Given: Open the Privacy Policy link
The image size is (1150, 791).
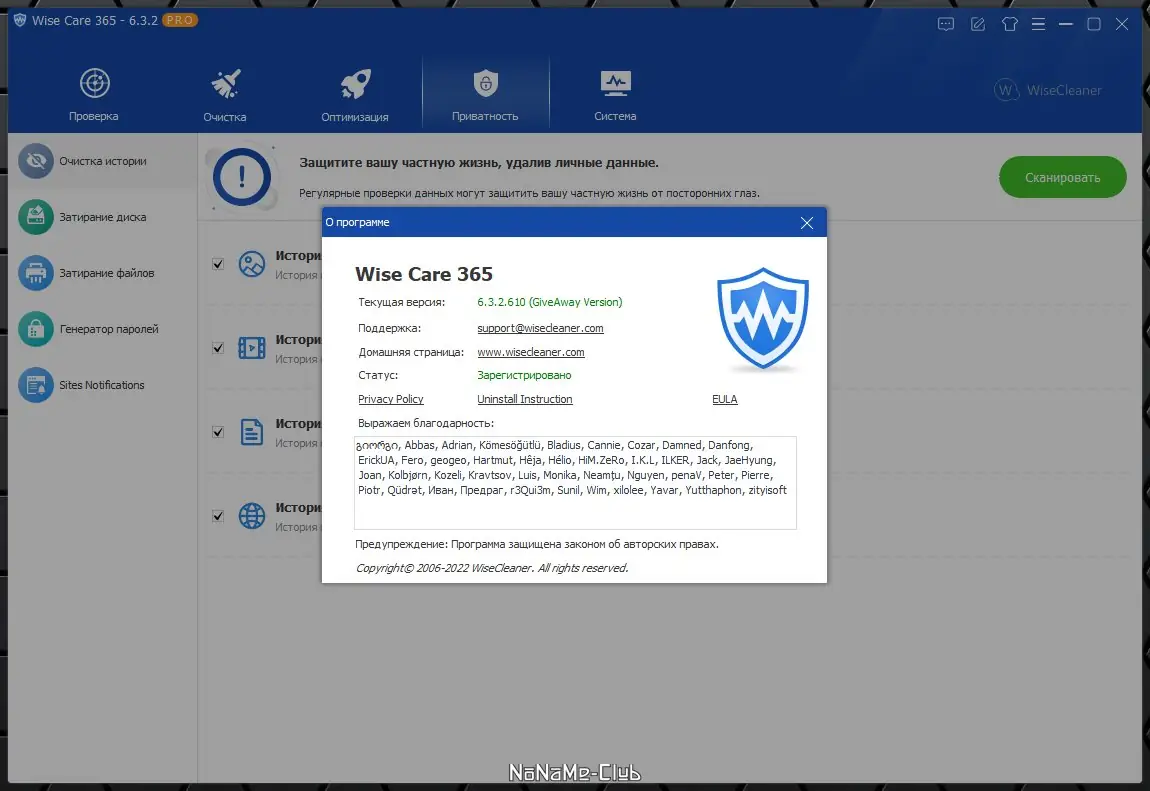Looking at the screenshot, I should (391, 400).
